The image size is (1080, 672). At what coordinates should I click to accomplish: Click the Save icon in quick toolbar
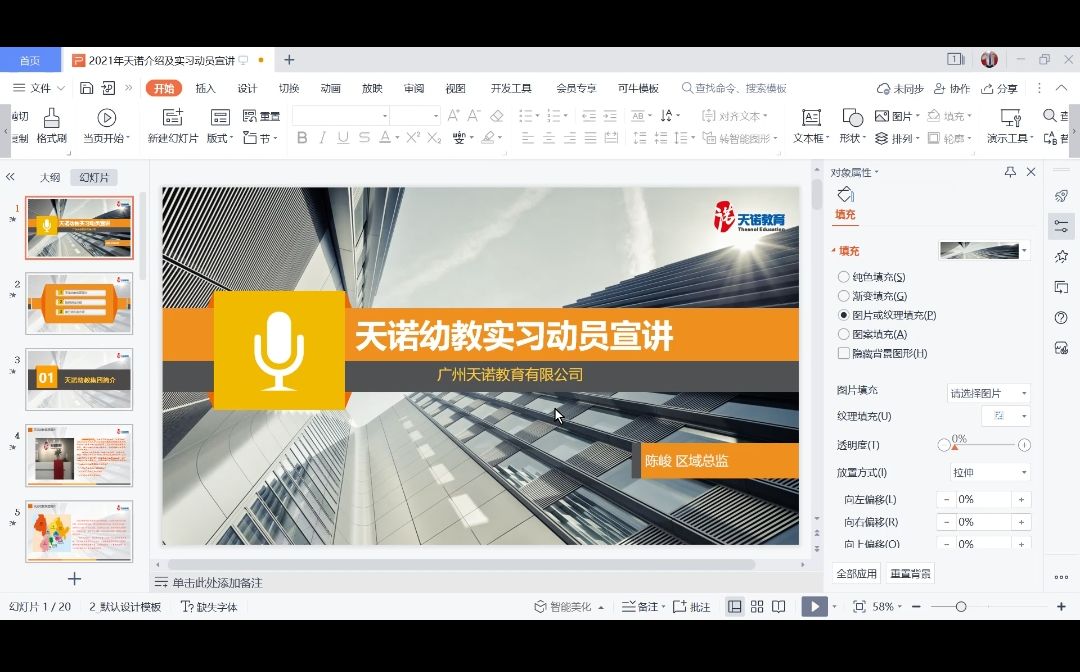(x=87, y=88)
